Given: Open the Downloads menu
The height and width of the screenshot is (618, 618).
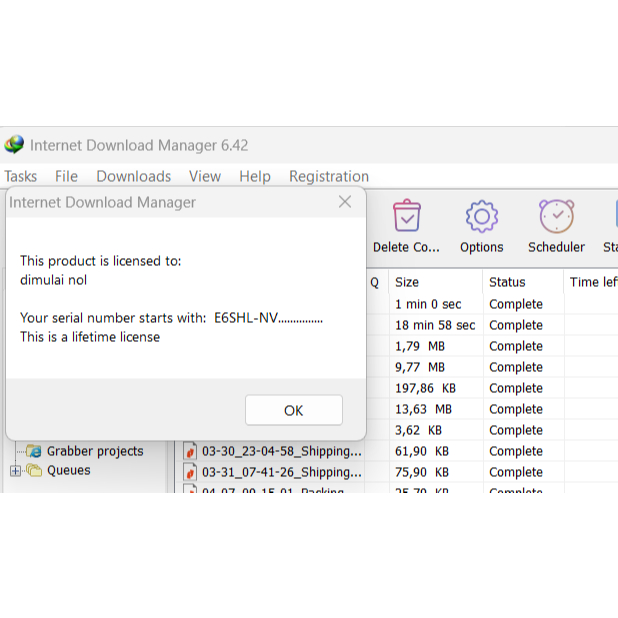Looking at the screenshot, I should (134, 176).
